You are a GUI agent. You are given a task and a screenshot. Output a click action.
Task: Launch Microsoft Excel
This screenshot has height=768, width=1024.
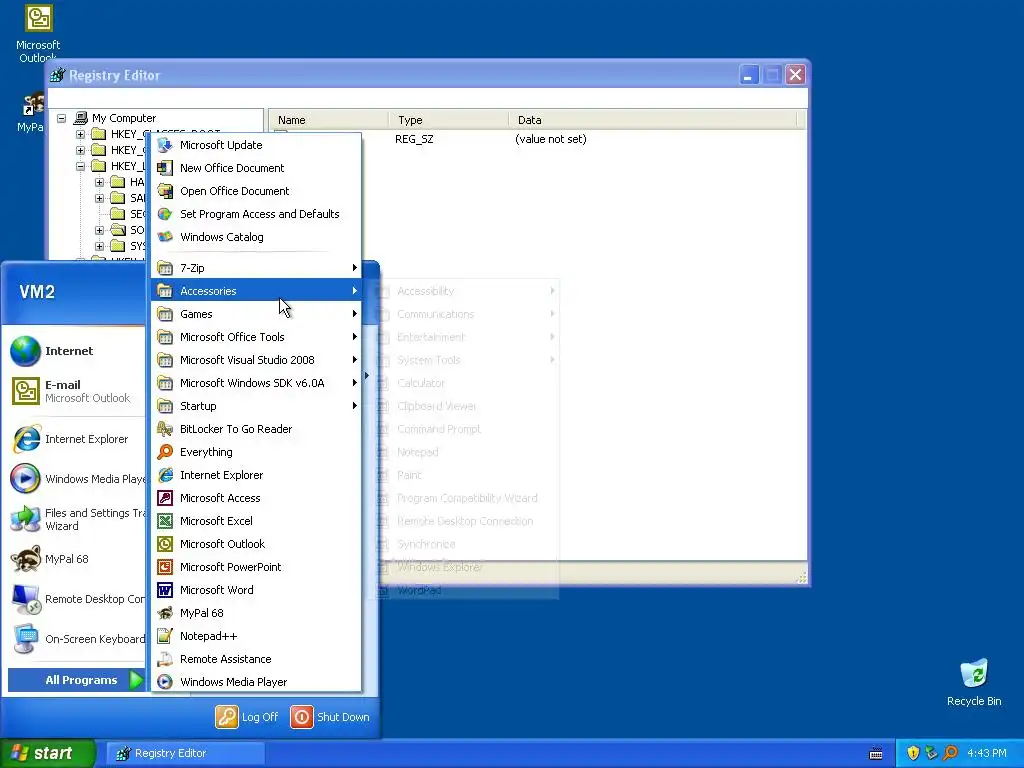tap(257, 521)
